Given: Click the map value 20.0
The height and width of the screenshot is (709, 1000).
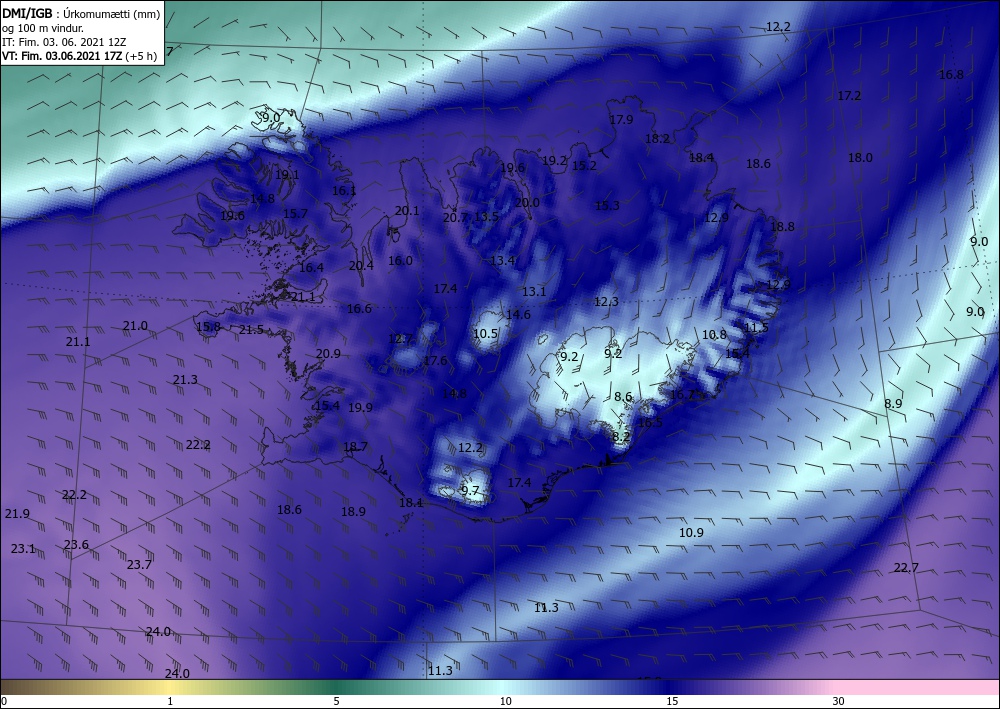Looking at the screenshot, I should 527,203.
